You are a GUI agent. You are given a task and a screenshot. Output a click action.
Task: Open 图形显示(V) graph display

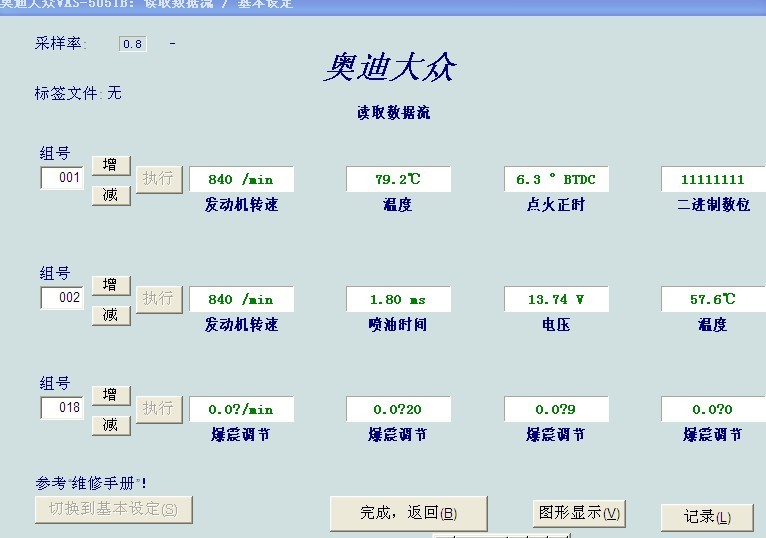tap(579, 513)
